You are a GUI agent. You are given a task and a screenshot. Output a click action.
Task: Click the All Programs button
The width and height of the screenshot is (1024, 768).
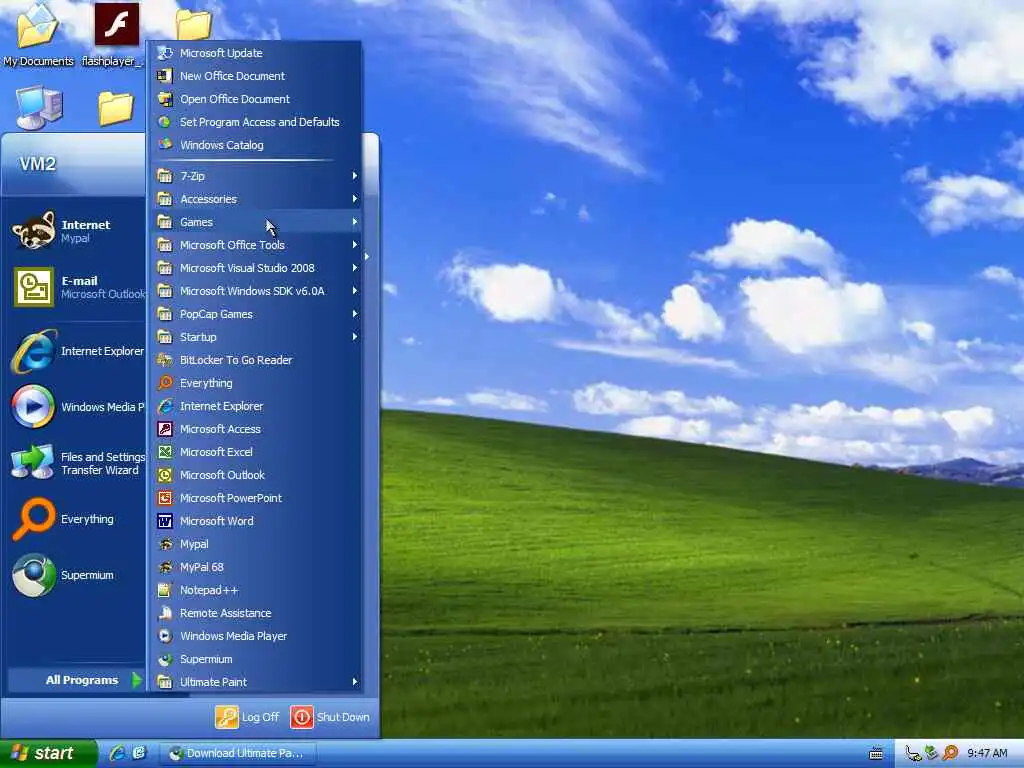tap(75, 680)
